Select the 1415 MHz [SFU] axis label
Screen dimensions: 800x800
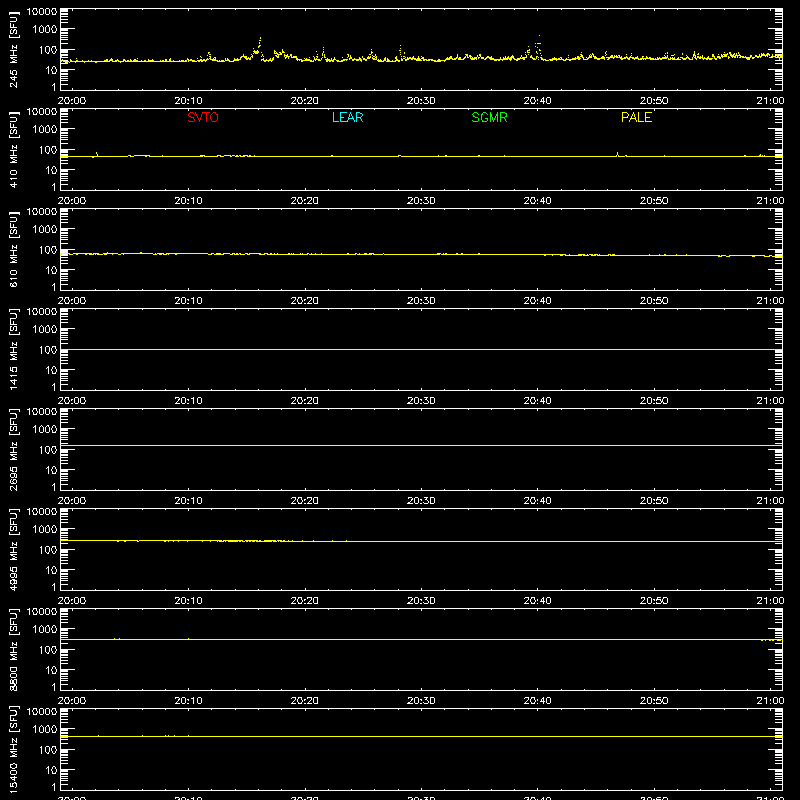click(x=14, y=349)
